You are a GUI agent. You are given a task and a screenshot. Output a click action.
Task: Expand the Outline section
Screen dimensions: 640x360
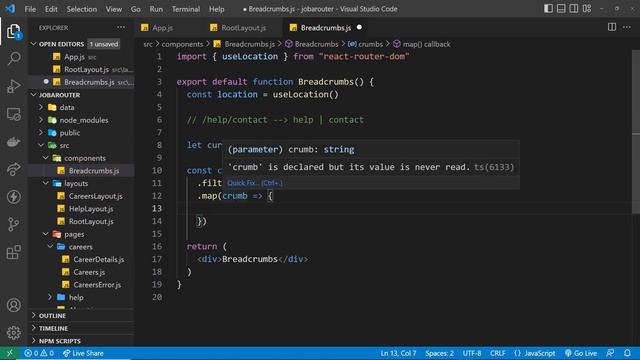coord(81,316)
